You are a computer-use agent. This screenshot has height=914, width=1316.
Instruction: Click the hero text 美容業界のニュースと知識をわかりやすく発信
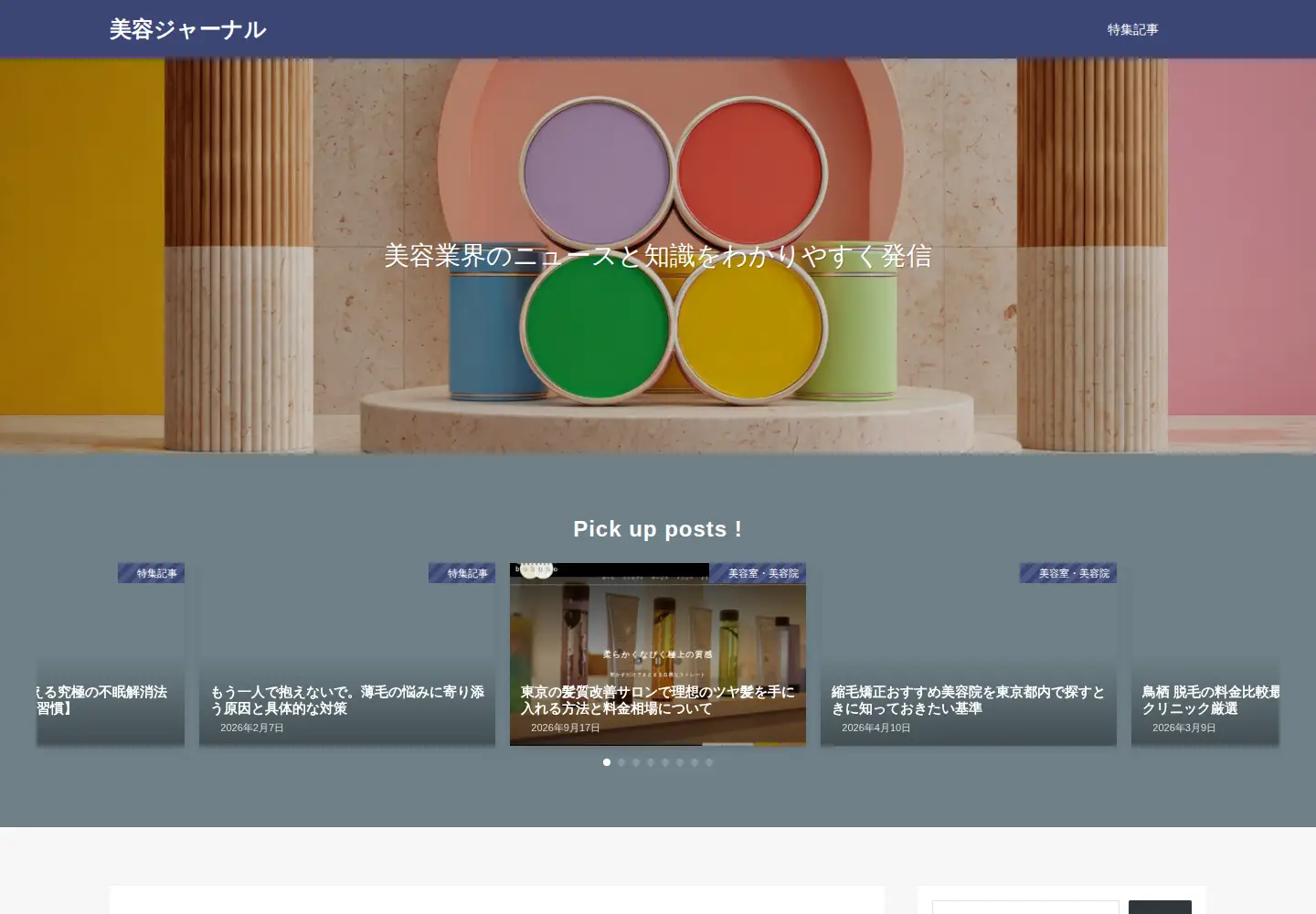pyautogui.click(x=658, y=256)
